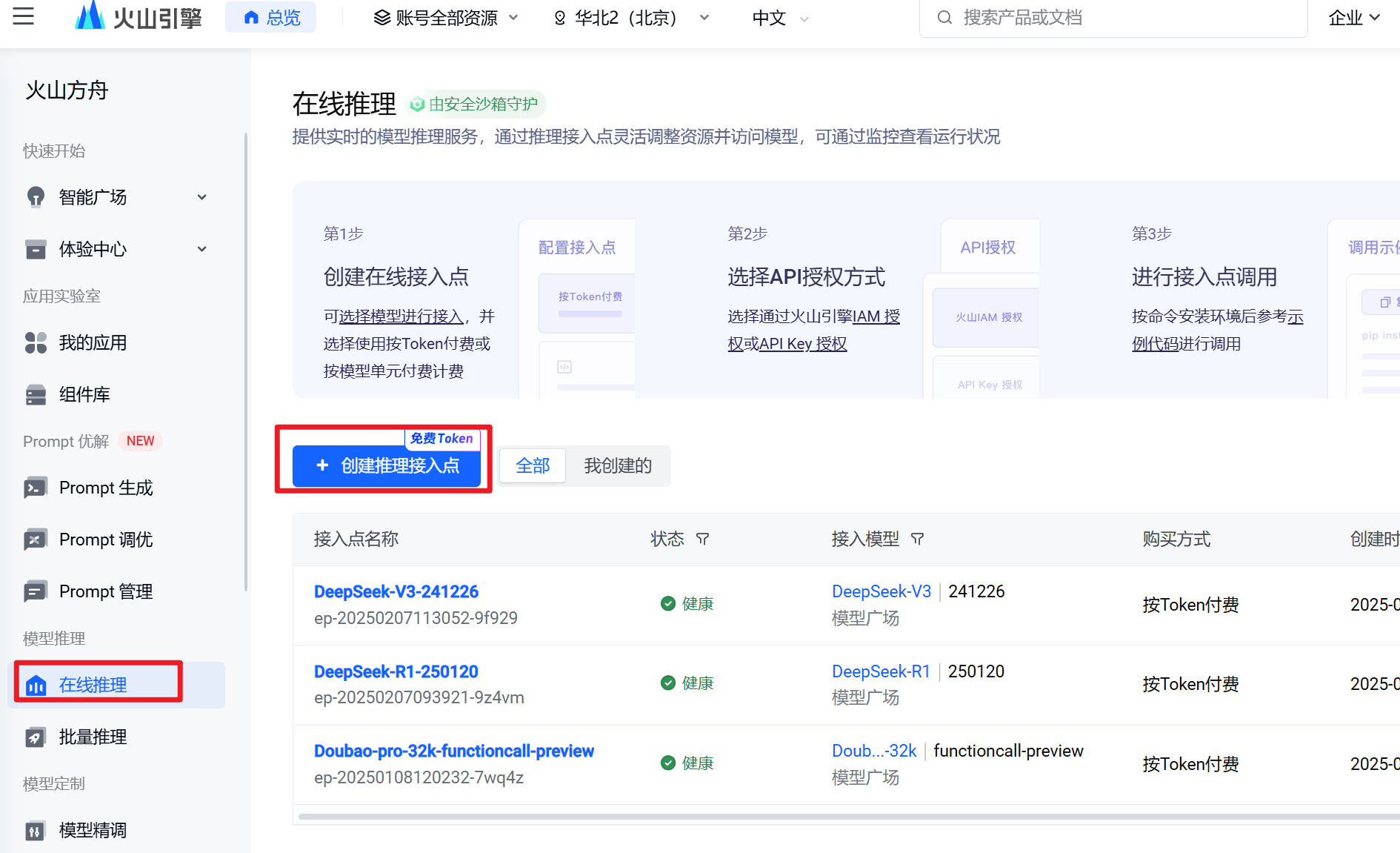Click the DeepSeek-R1 model link

tap(881, 671)
